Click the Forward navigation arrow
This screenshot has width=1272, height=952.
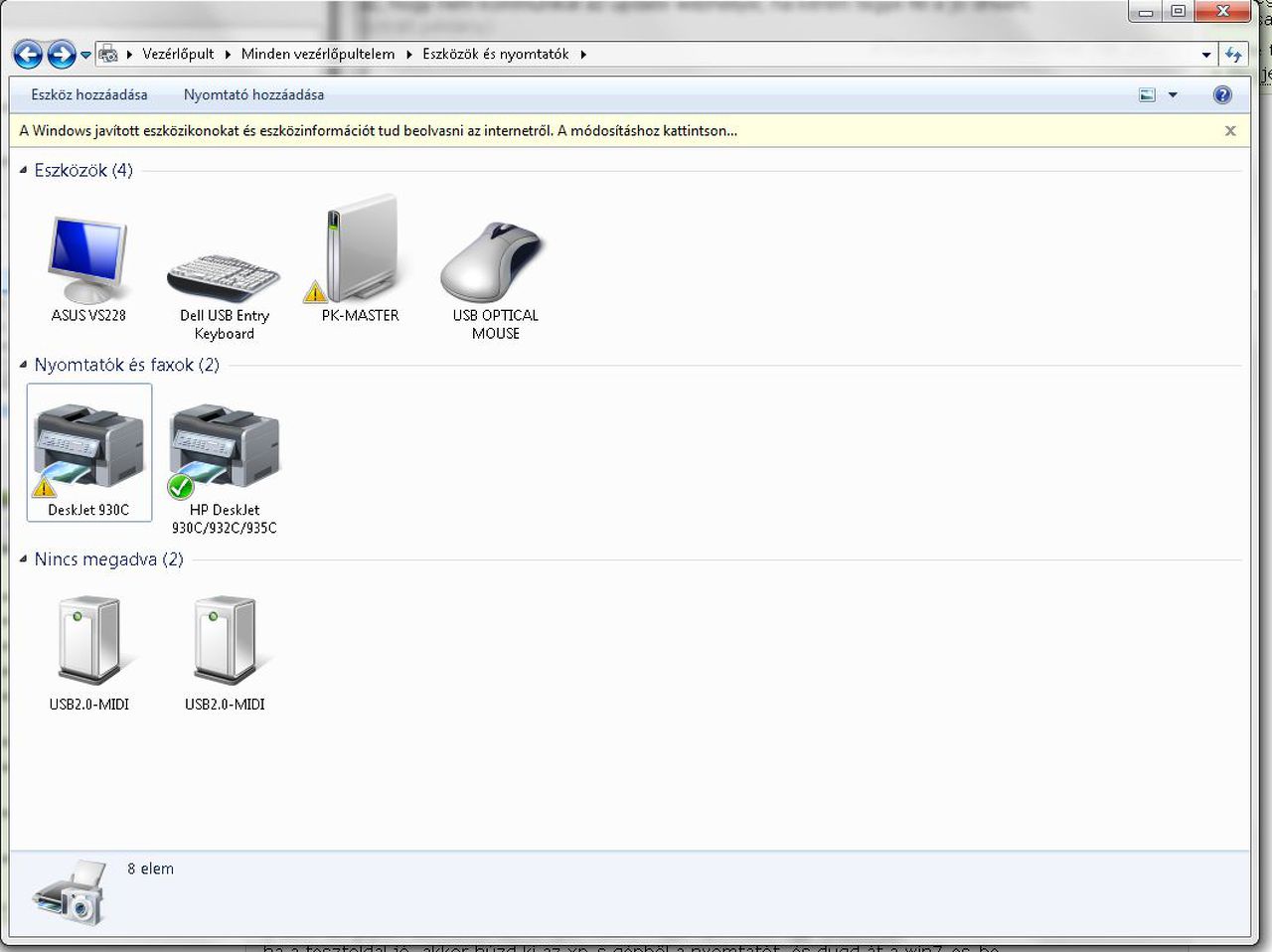click(62, 55)
